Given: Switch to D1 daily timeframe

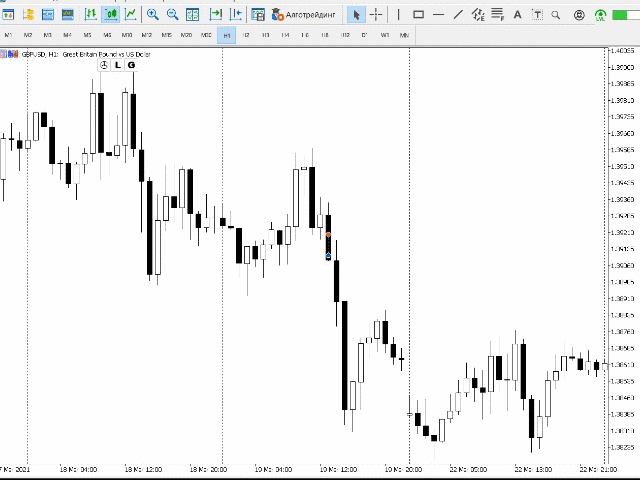Looking at the screenshot, I should 364,35.
